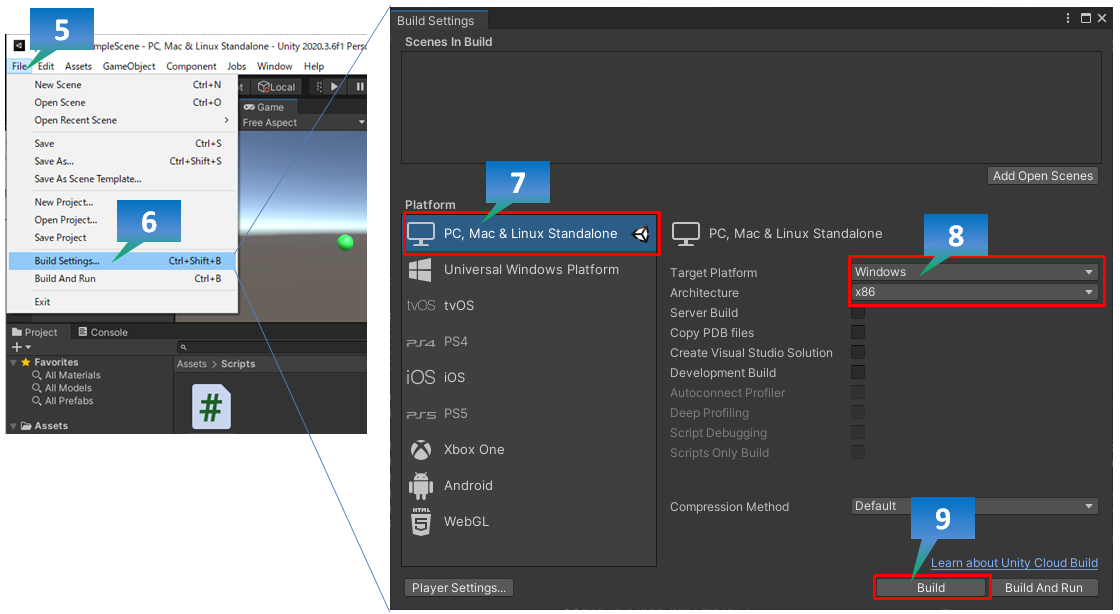Toggle Autoconnect Profiler checkbox
The width and height of the screenshot is (1120, 614).
point(858,393)
